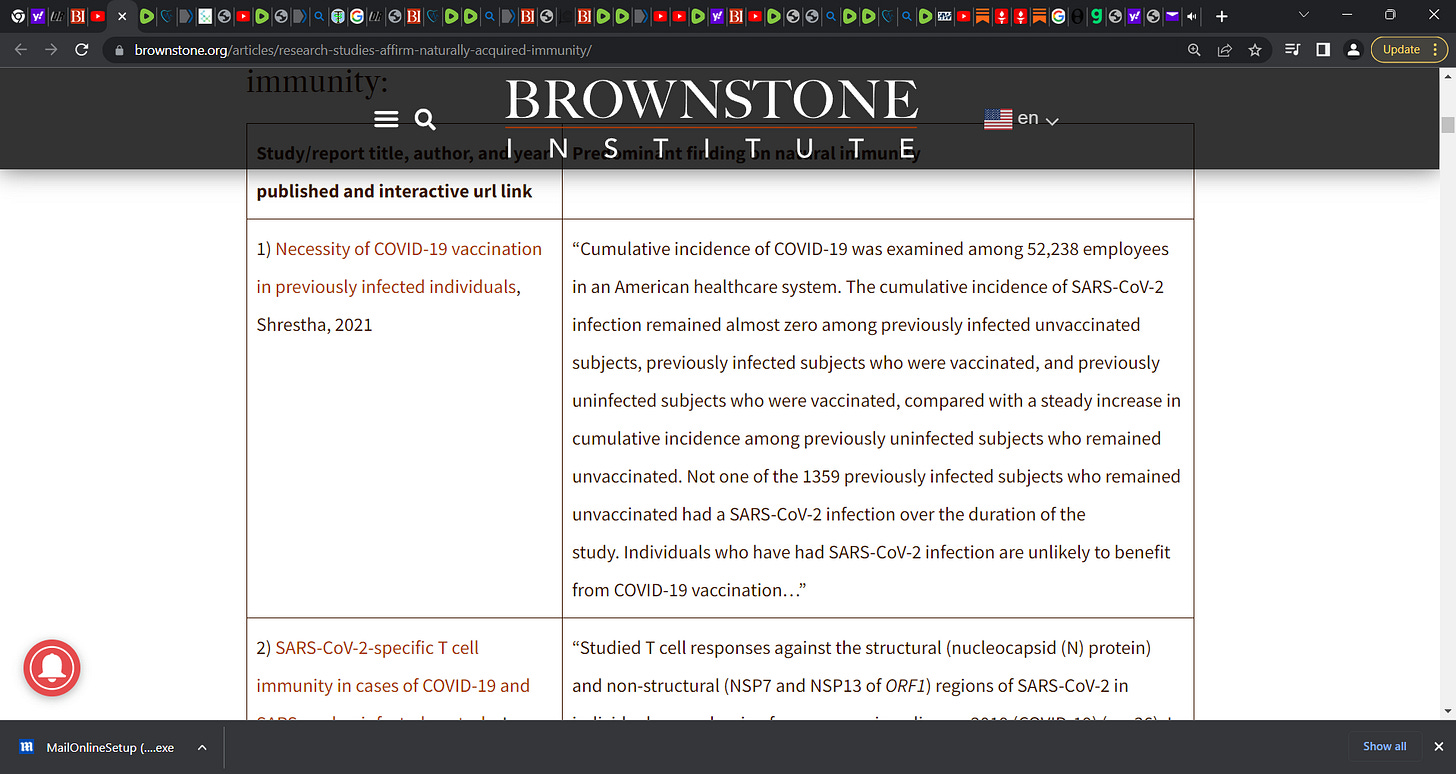
Task: Expand MailOnlineSetup download options chevron
Action: 202,747
